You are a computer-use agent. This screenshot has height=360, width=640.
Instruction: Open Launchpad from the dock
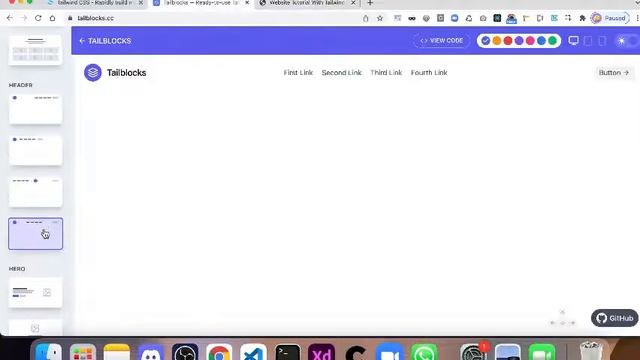coord(82,352)
